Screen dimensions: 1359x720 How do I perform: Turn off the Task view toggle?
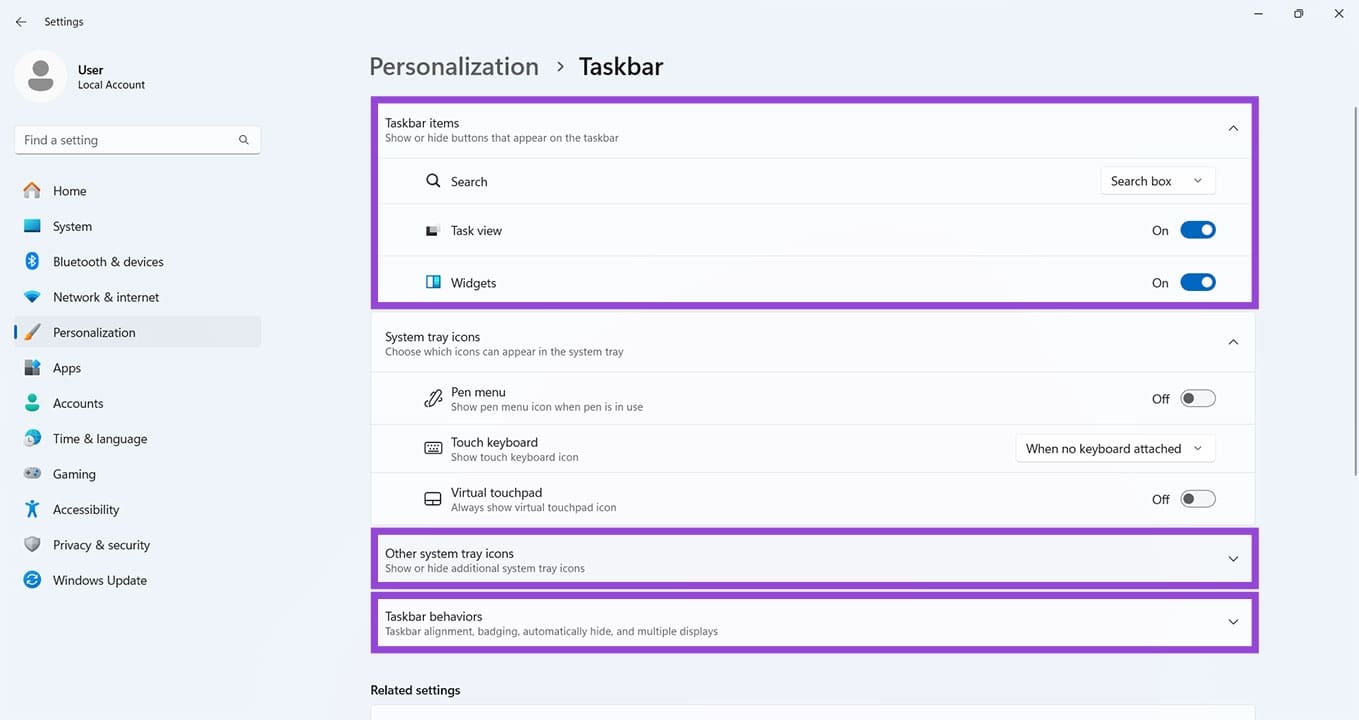[x=1197, y=229]
